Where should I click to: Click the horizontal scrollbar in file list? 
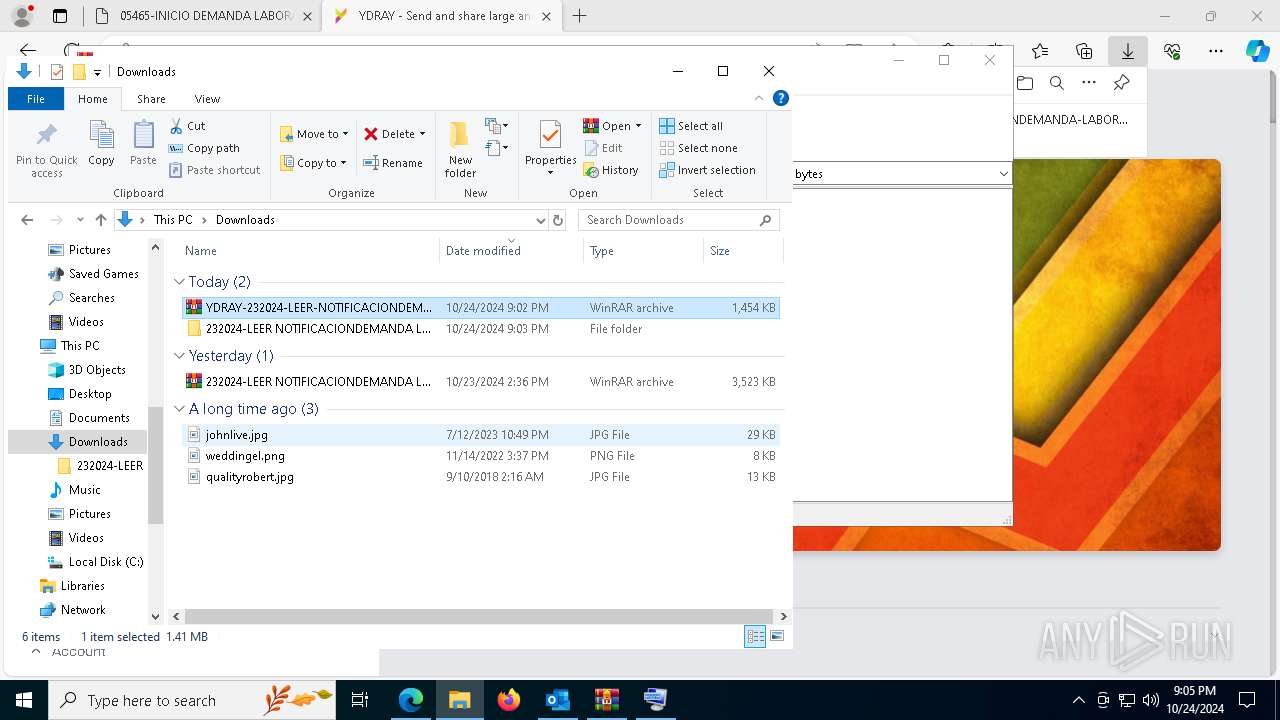click(x=479, y=617)
